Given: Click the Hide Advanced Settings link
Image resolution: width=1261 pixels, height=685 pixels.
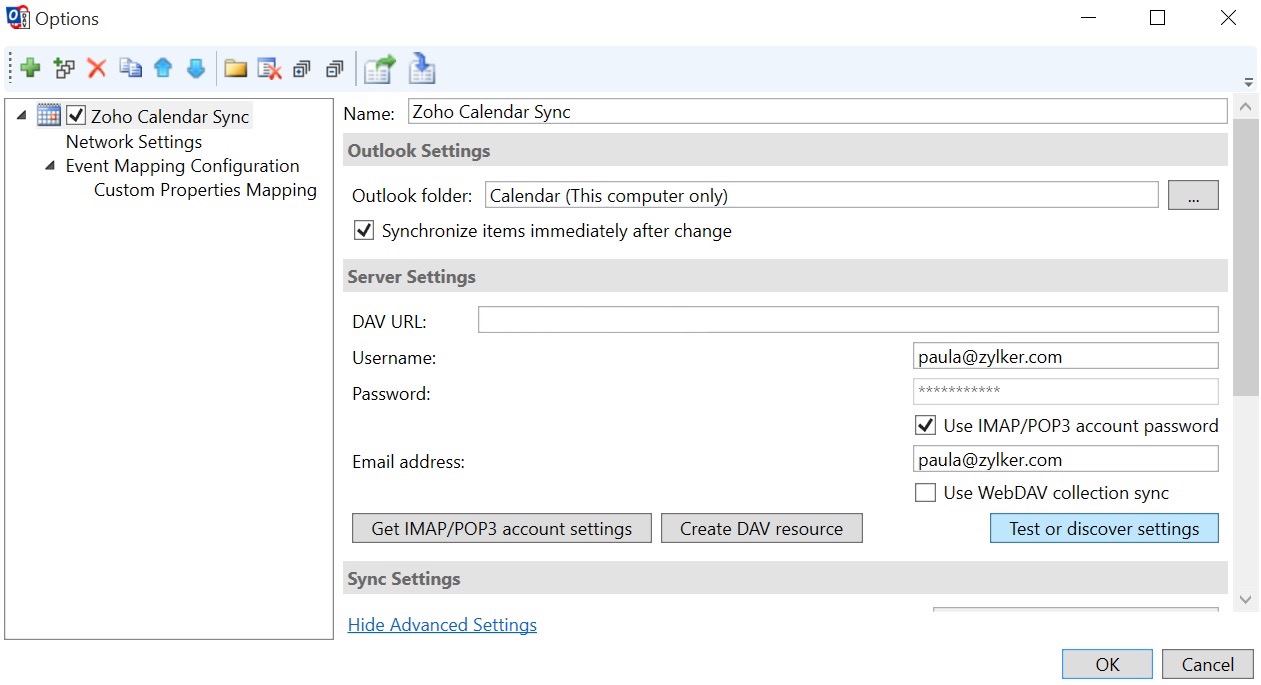Looking at the screenshot, I should (x=442, y=625).
